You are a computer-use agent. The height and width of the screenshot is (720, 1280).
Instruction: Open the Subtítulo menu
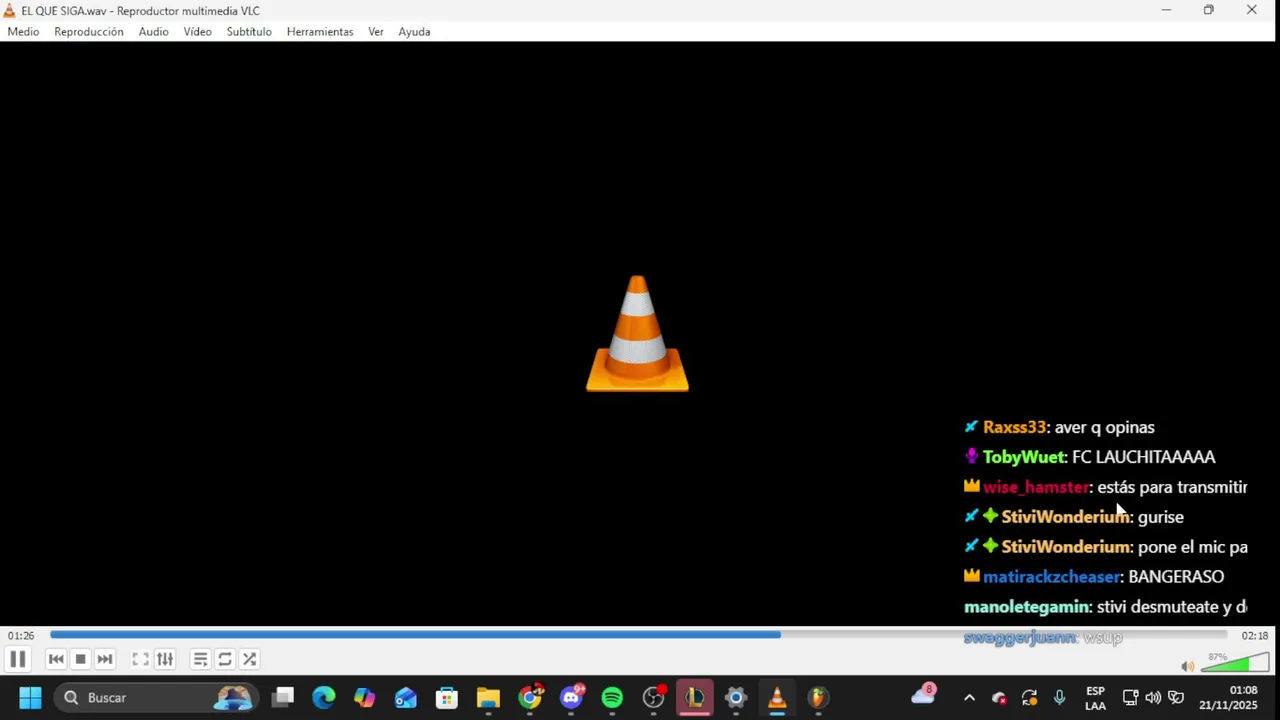[249, 32]
